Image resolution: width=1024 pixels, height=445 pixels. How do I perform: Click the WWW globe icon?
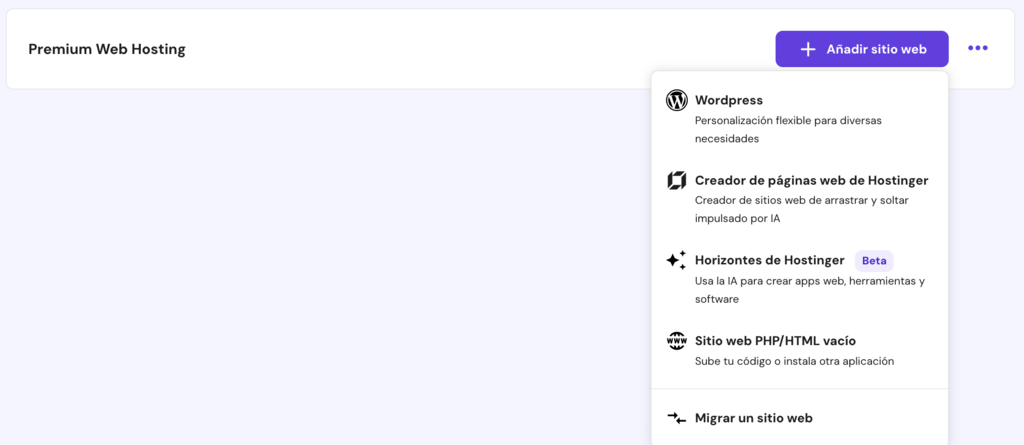click(x=677, y=341)
